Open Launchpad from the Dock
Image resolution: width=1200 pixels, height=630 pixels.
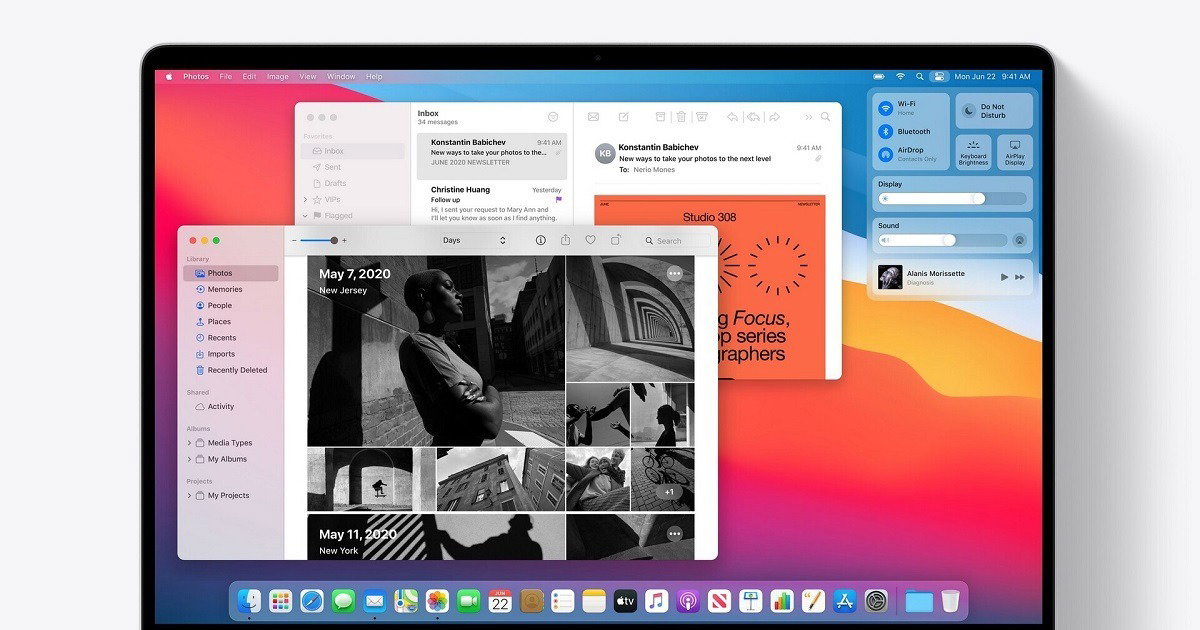(x=280, y=601)
